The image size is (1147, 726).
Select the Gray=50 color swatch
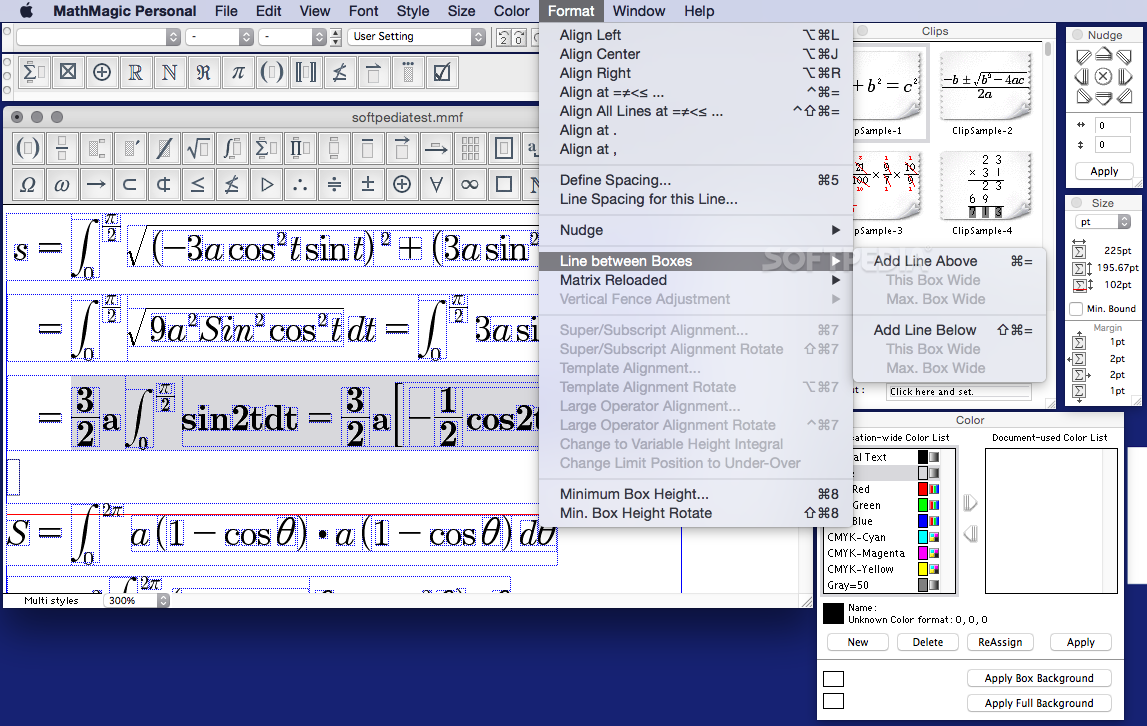point(923,585)
